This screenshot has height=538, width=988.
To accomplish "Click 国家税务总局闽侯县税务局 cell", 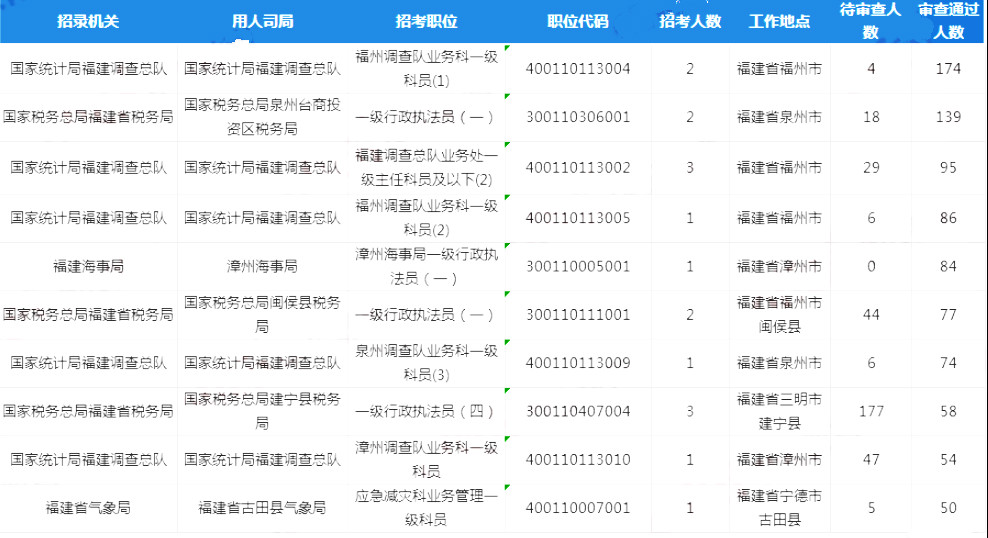I will point(262,314).
